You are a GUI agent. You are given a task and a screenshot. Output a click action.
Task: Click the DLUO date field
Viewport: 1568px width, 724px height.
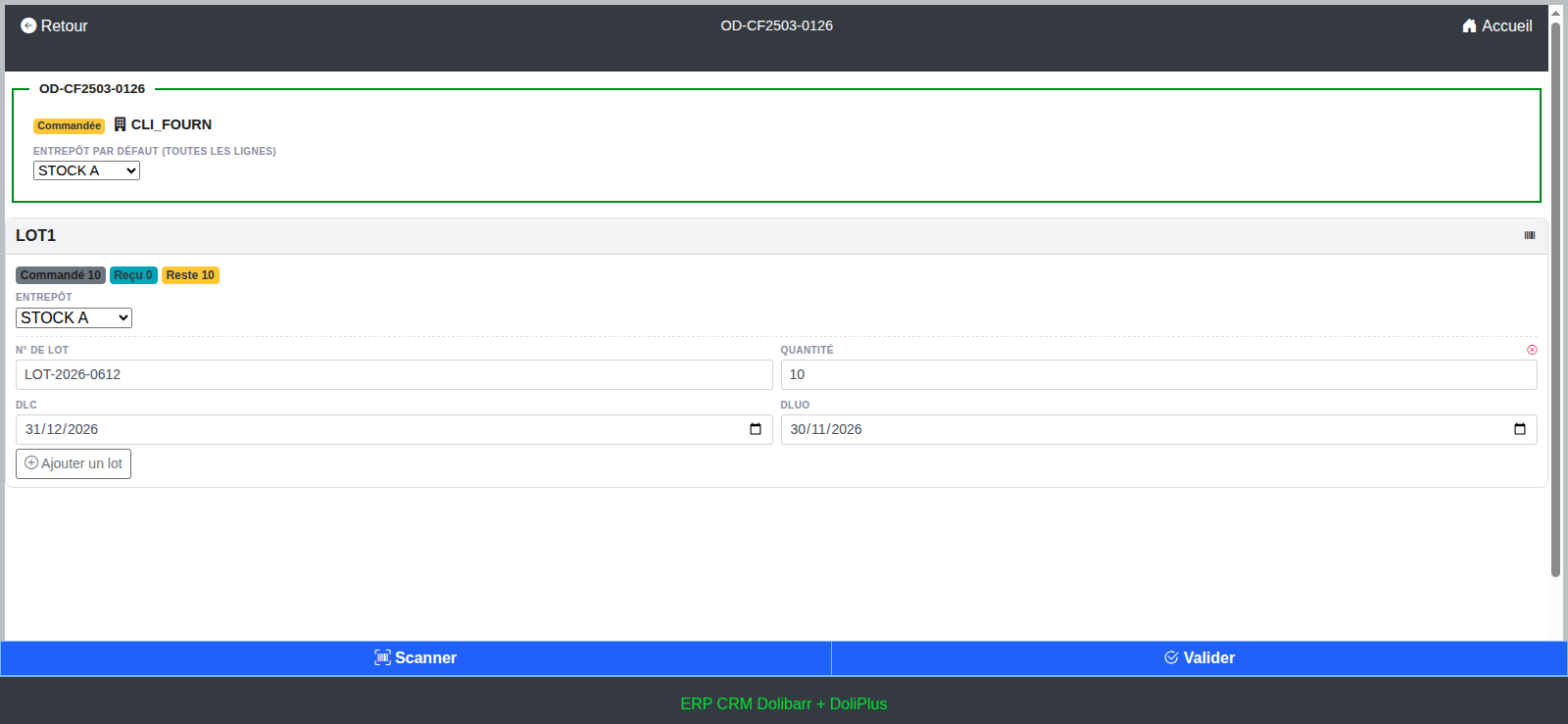[x=1158, y=429]
